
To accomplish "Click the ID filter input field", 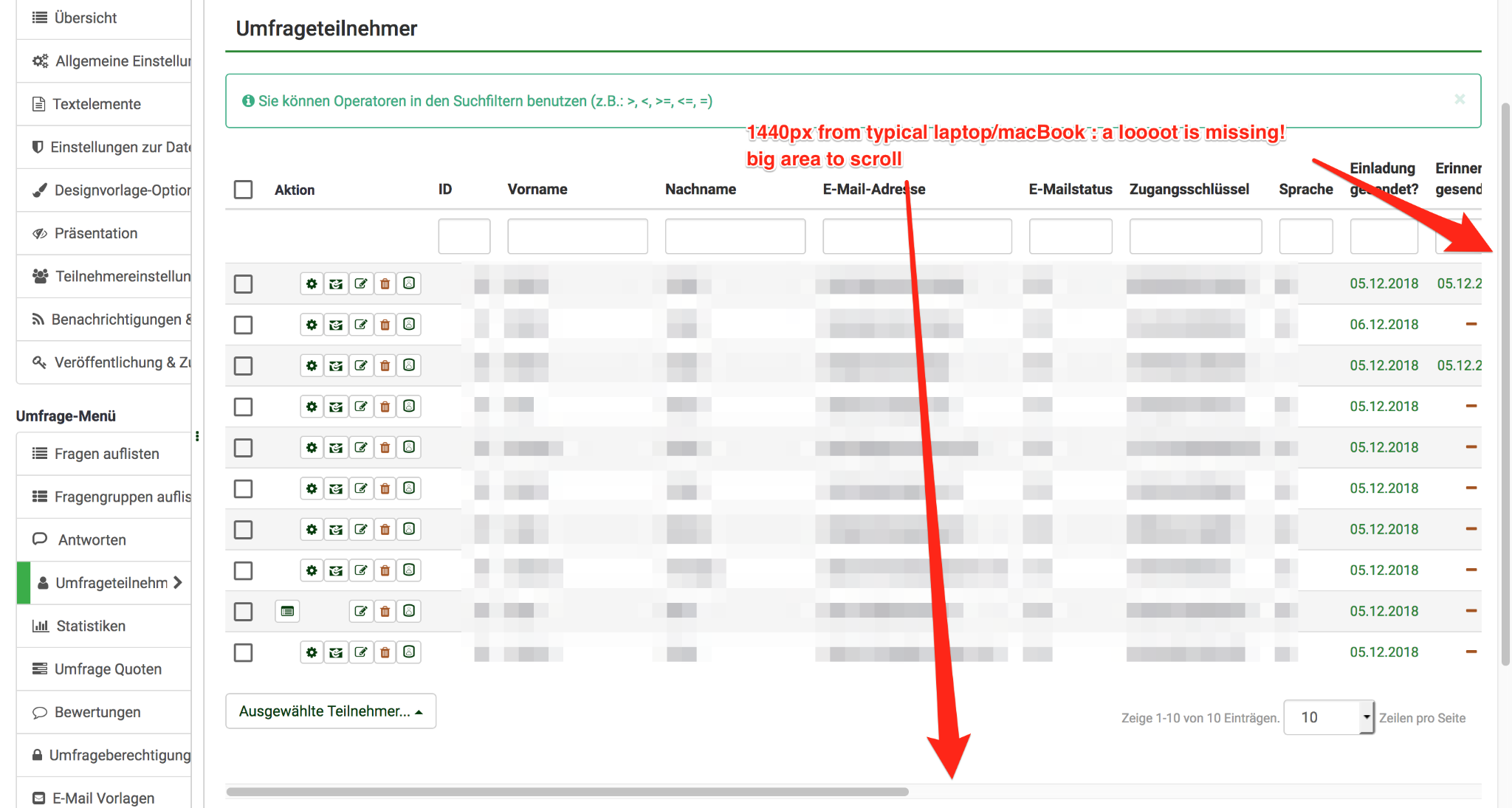I will pyautogui.click(x=464, y=236).
